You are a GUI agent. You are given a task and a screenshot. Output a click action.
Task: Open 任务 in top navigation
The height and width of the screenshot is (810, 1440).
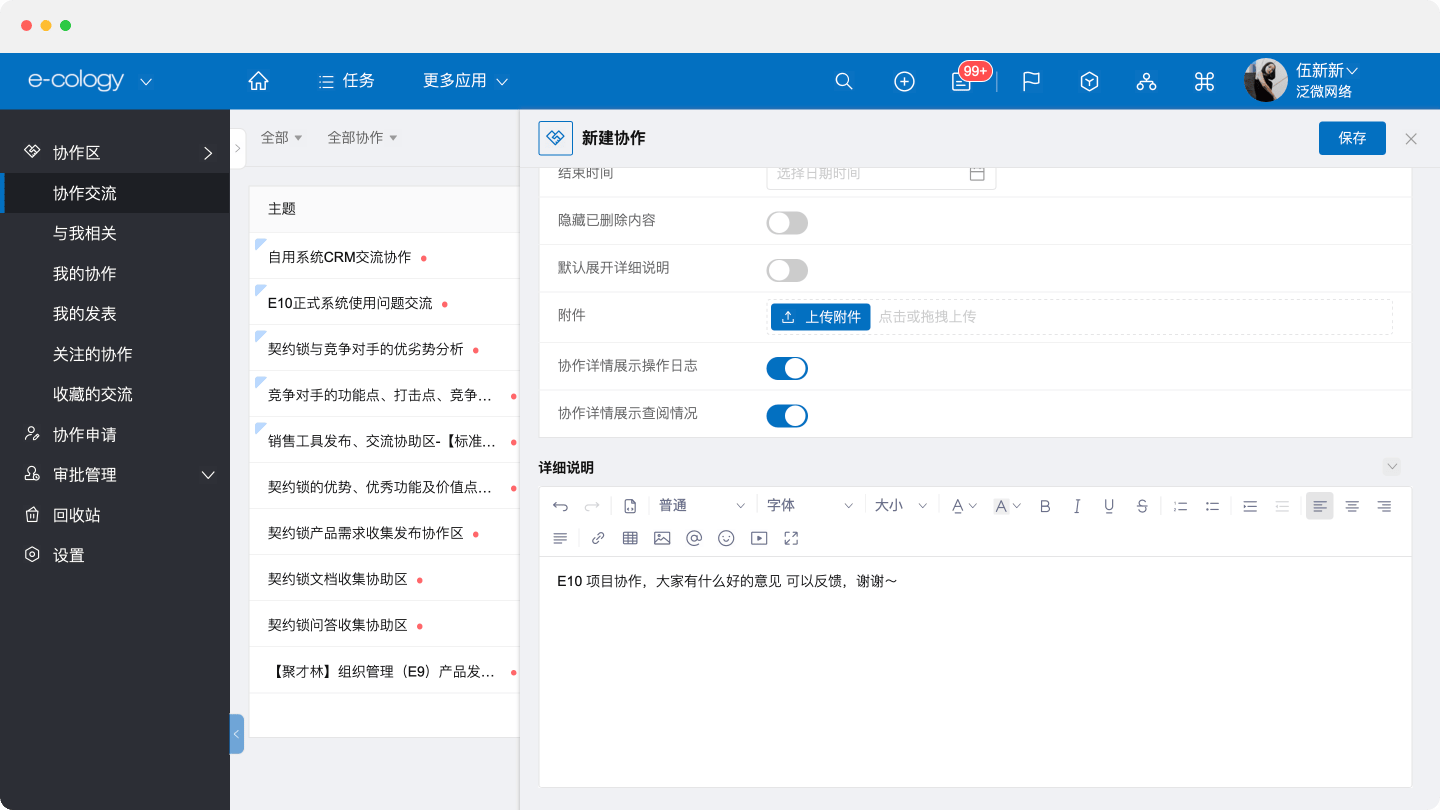click(x=346, y=81)
